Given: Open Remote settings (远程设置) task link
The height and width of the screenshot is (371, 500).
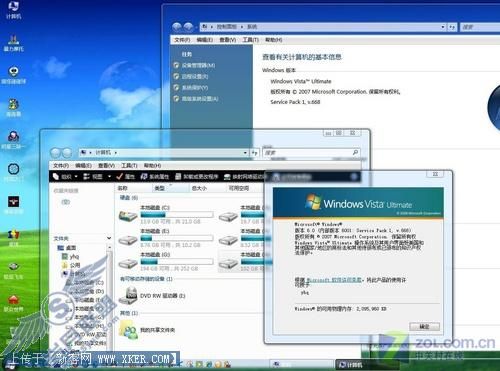Looking at the screenshot, I should pyautogui.click(x=195, y=76).
